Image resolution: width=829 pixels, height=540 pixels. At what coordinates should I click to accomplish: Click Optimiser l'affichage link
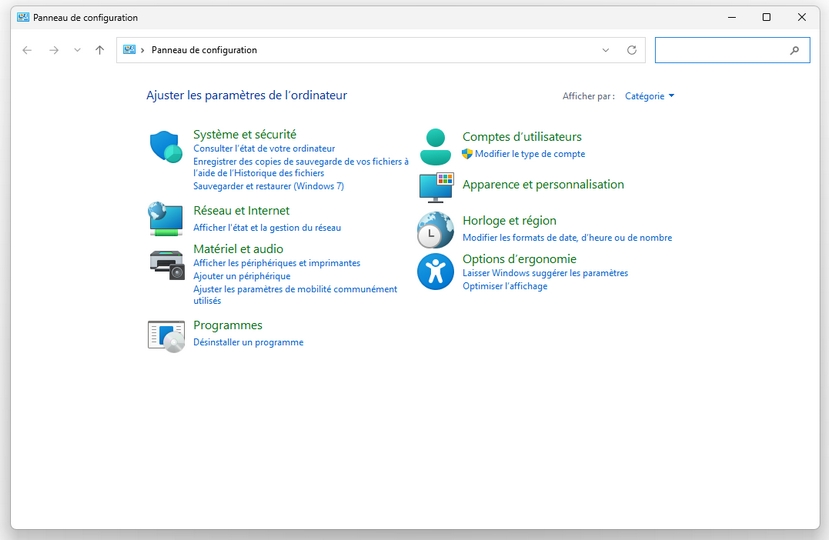coord(504,286)
